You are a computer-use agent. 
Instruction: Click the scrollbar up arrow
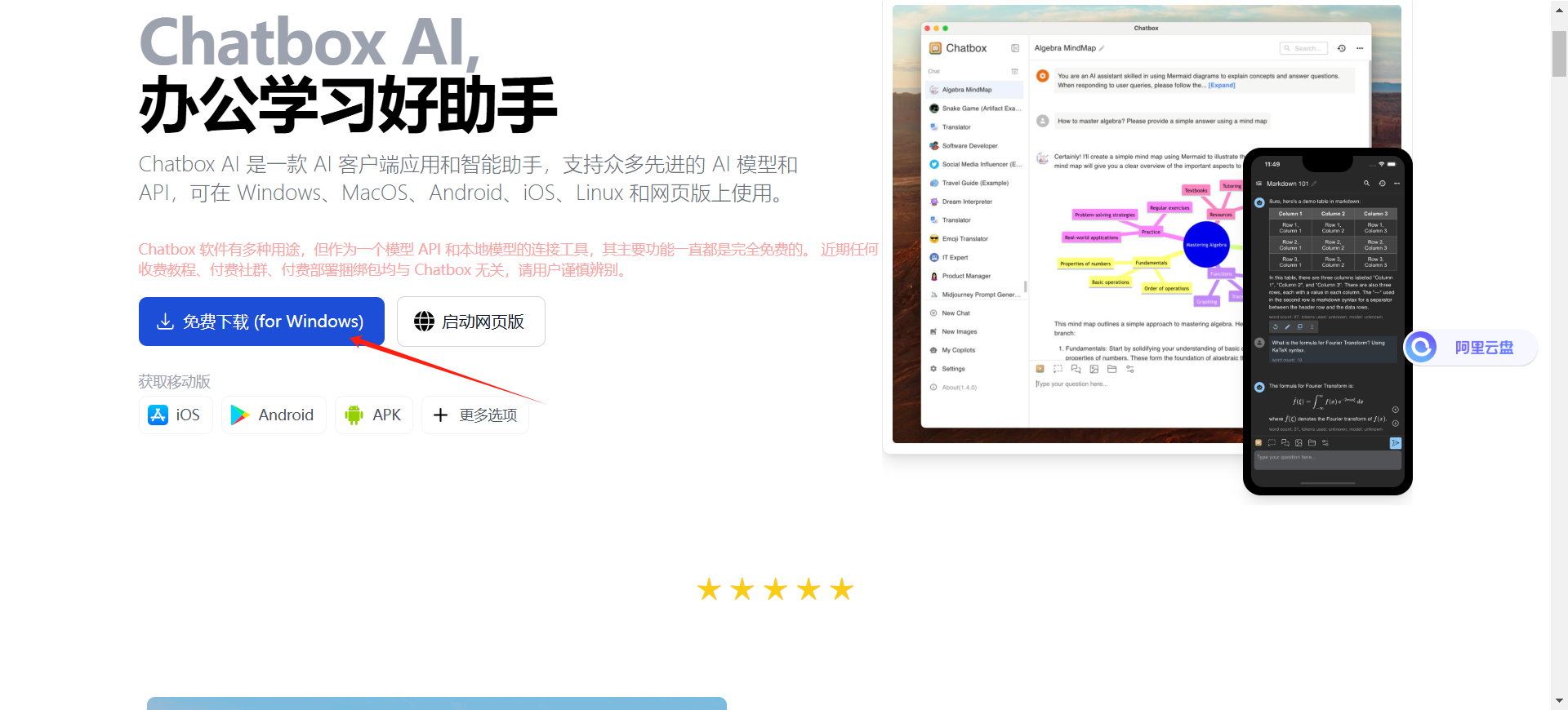[x=1559, y=9]
